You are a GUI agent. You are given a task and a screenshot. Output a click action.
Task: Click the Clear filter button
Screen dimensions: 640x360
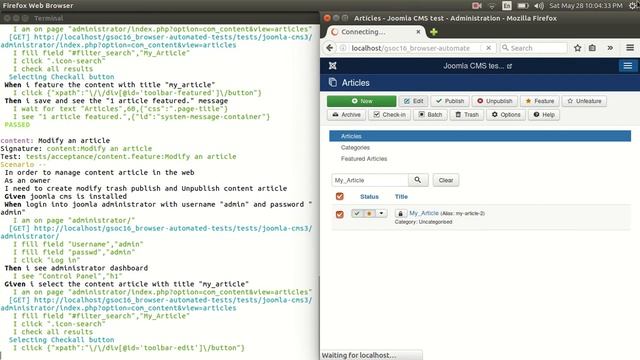coord(446,180)
